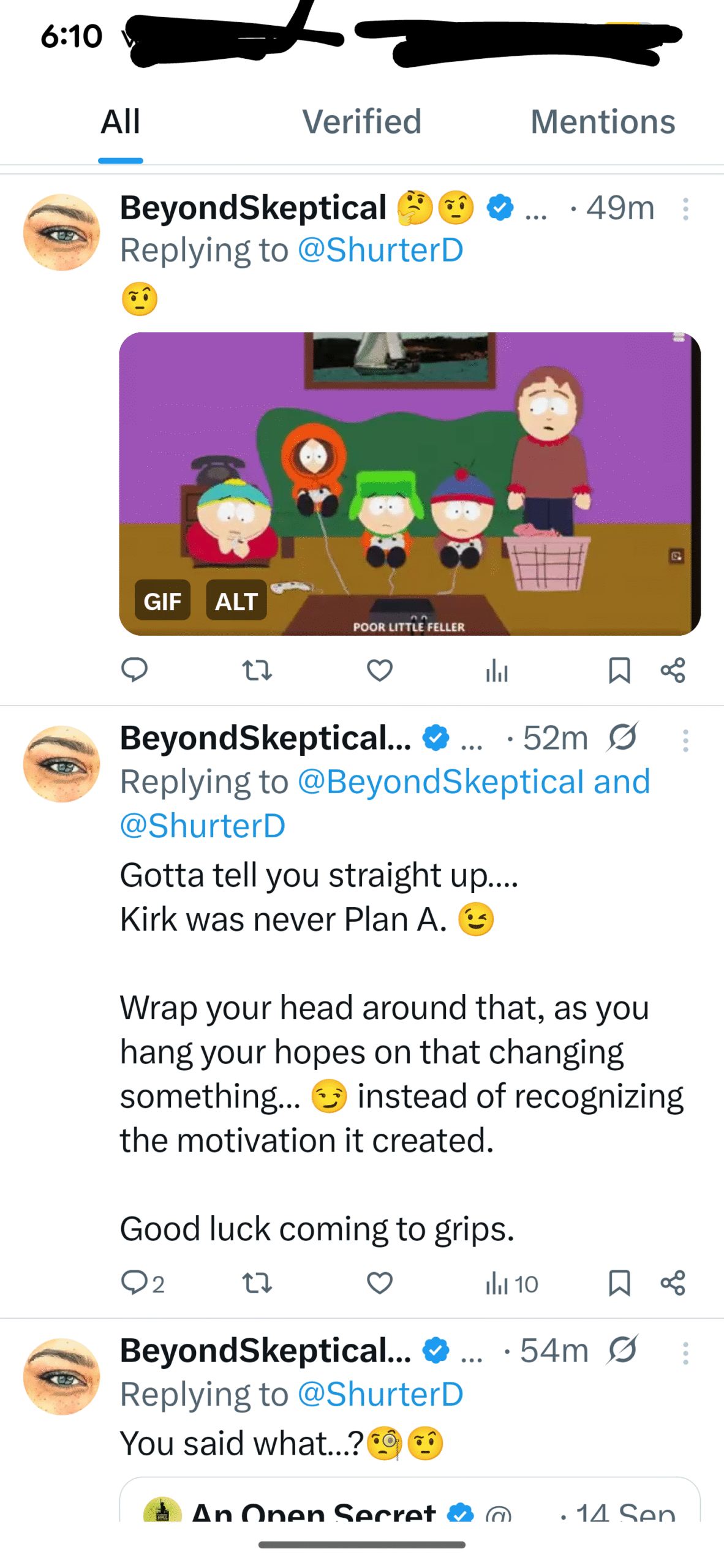Open replies on the "Kirk was never Plan A" tweet
The height and width of the screenshot is (1568, 724).
[142, 1283]
